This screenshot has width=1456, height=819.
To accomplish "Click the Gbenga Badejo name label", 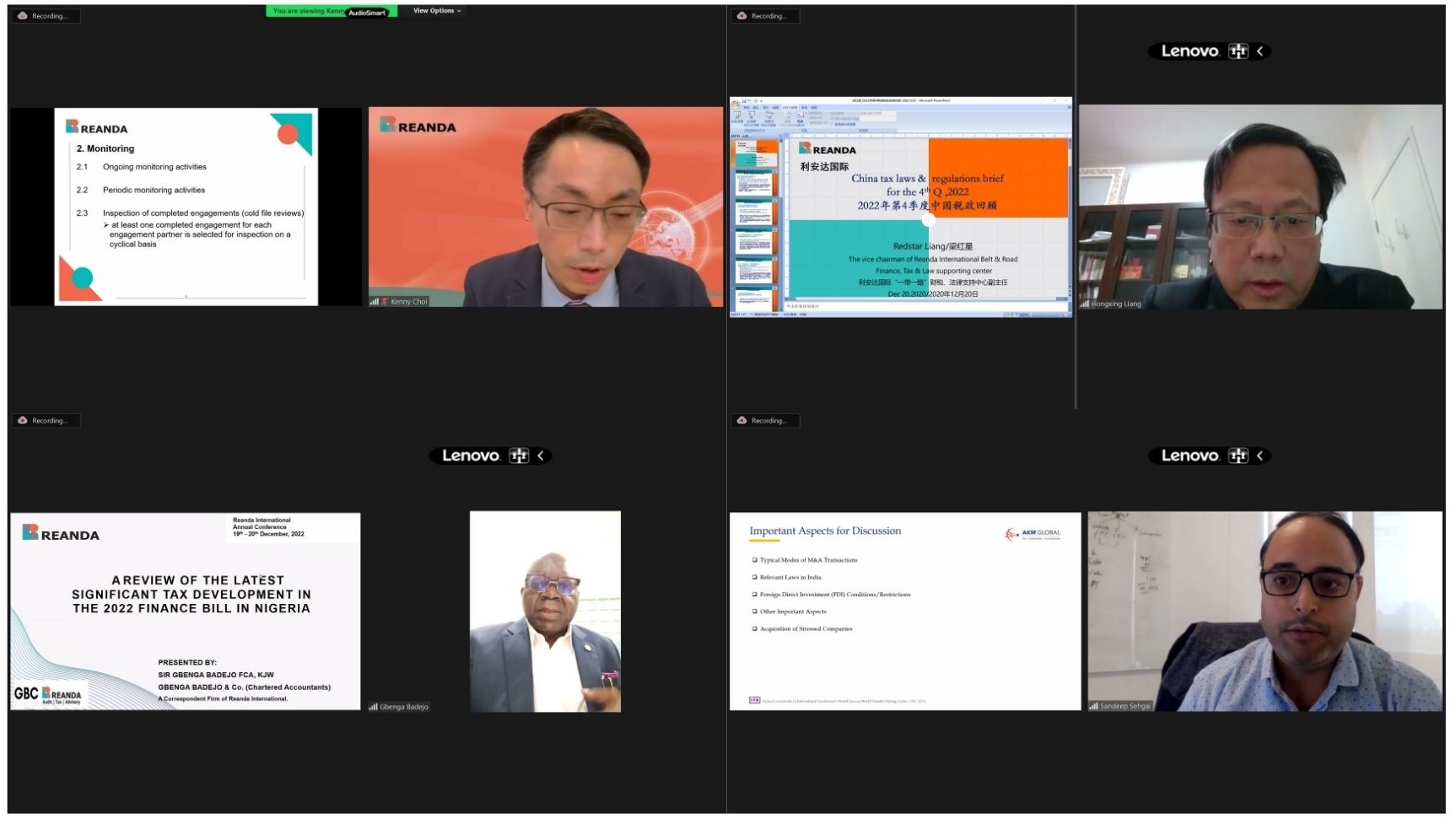I will click(404, 708).
